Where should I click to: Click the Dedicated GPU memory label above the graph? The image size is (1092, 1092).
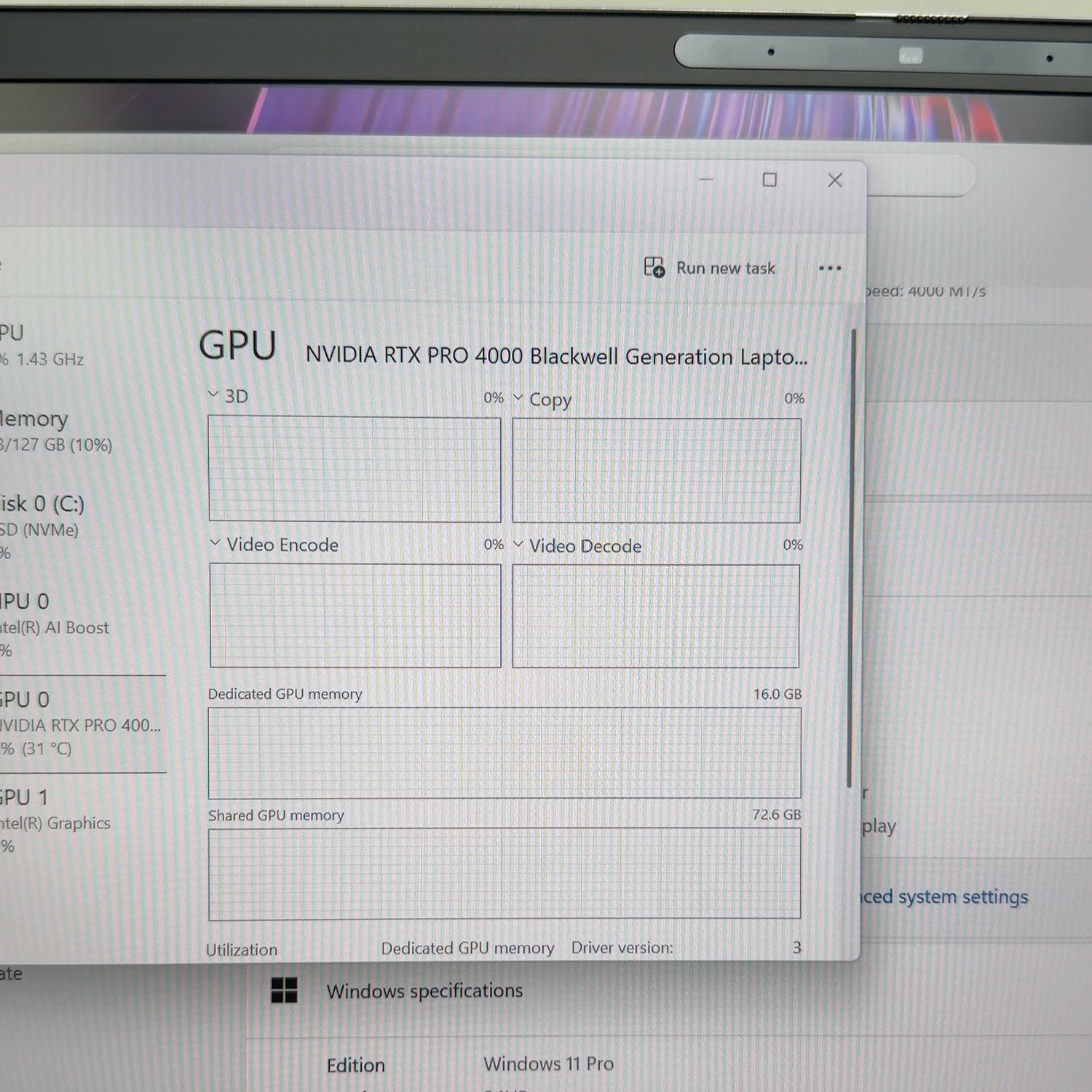coord(285,694)
